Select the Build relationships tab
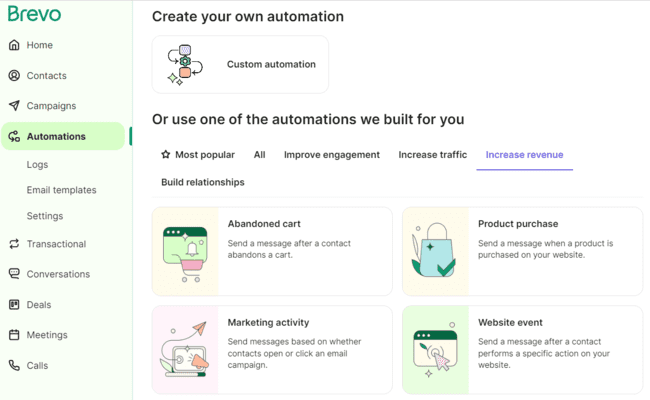The image size is (650, 400). click(203, 182)
